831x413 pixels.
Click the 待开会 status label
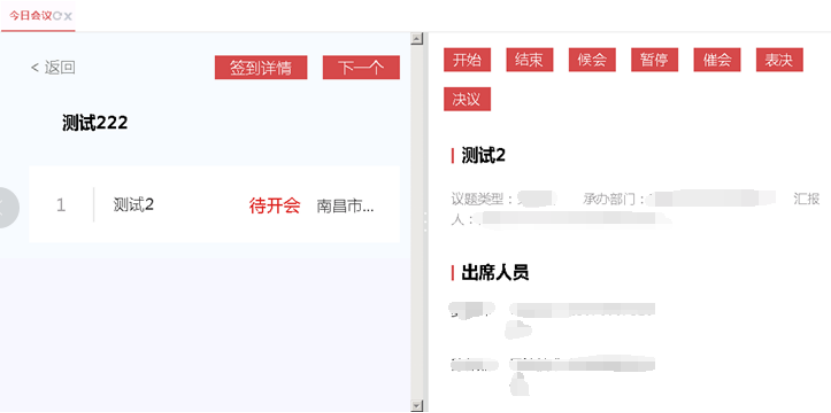[274, 206]
